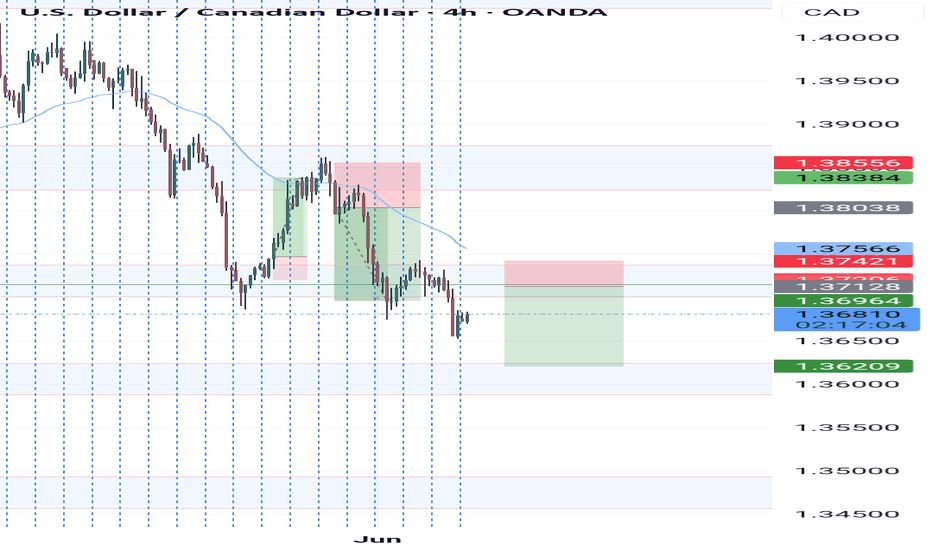Click the 1.39500 price axis value

pyautogui.click(x=847, y=81)
